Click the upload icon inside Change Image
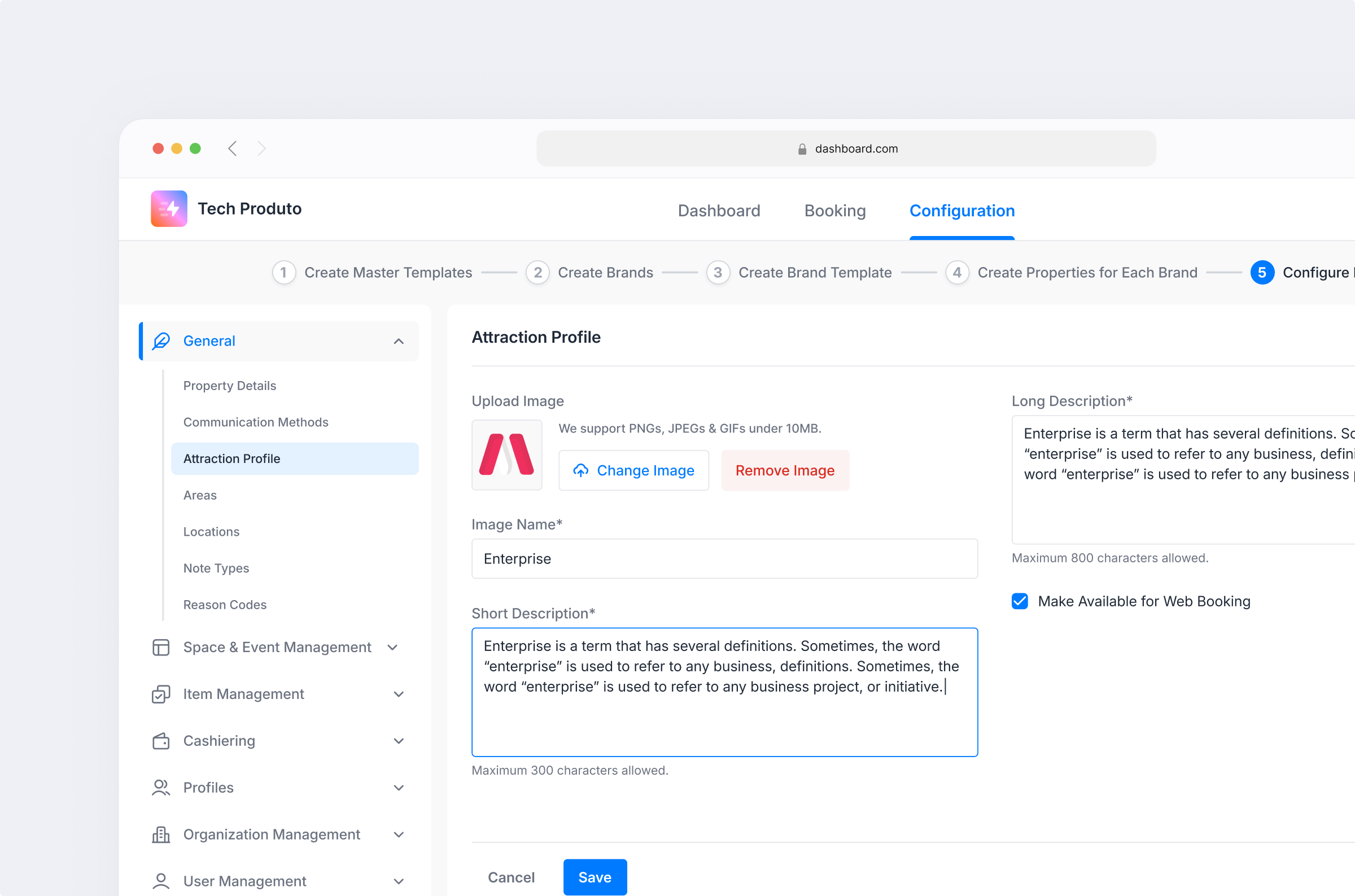Screen dimensions: 1355x896 click(581, 470)
